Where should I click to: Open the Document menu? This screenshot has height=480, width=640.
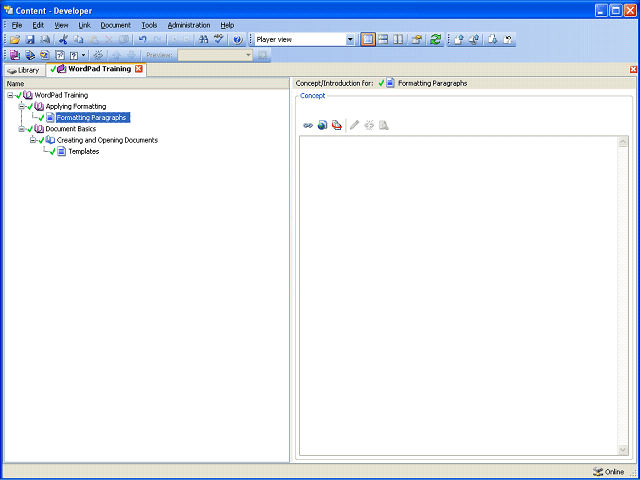tap(116, 25)
